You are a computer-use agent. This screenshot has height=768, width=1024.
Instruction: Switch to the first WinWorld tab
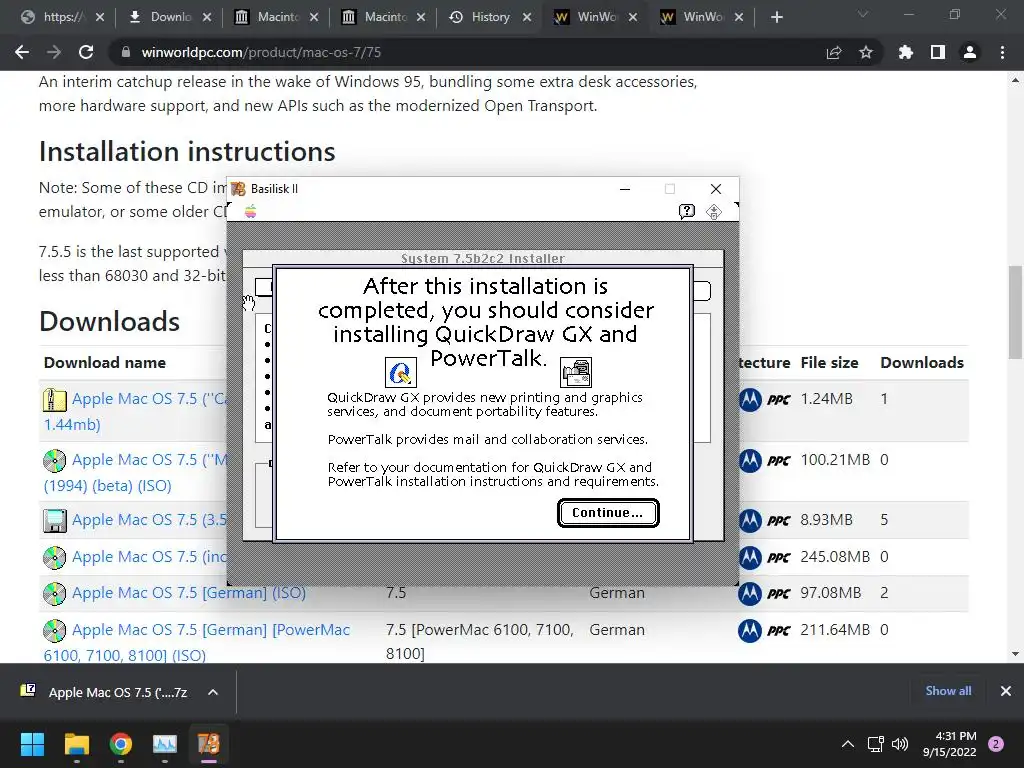pyautogui.click(x=596, y=17)
